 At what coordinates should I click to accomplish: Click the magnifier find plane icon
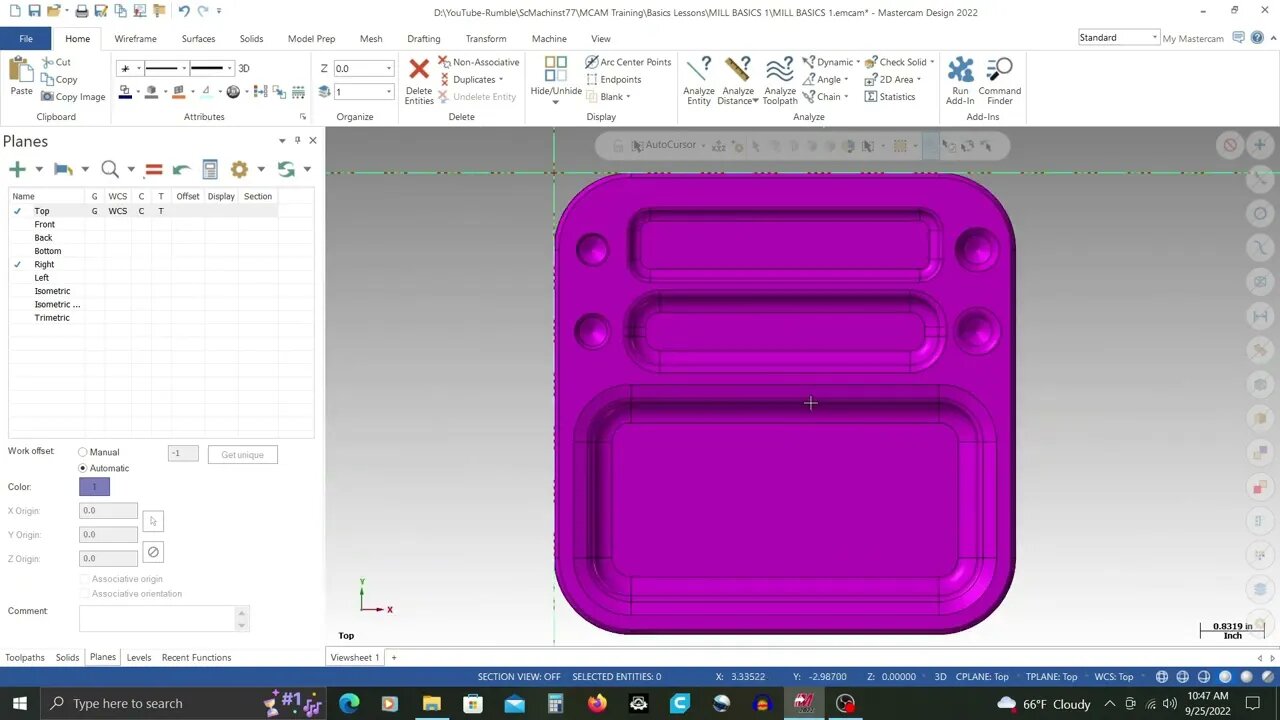click(x=110, y=170)
